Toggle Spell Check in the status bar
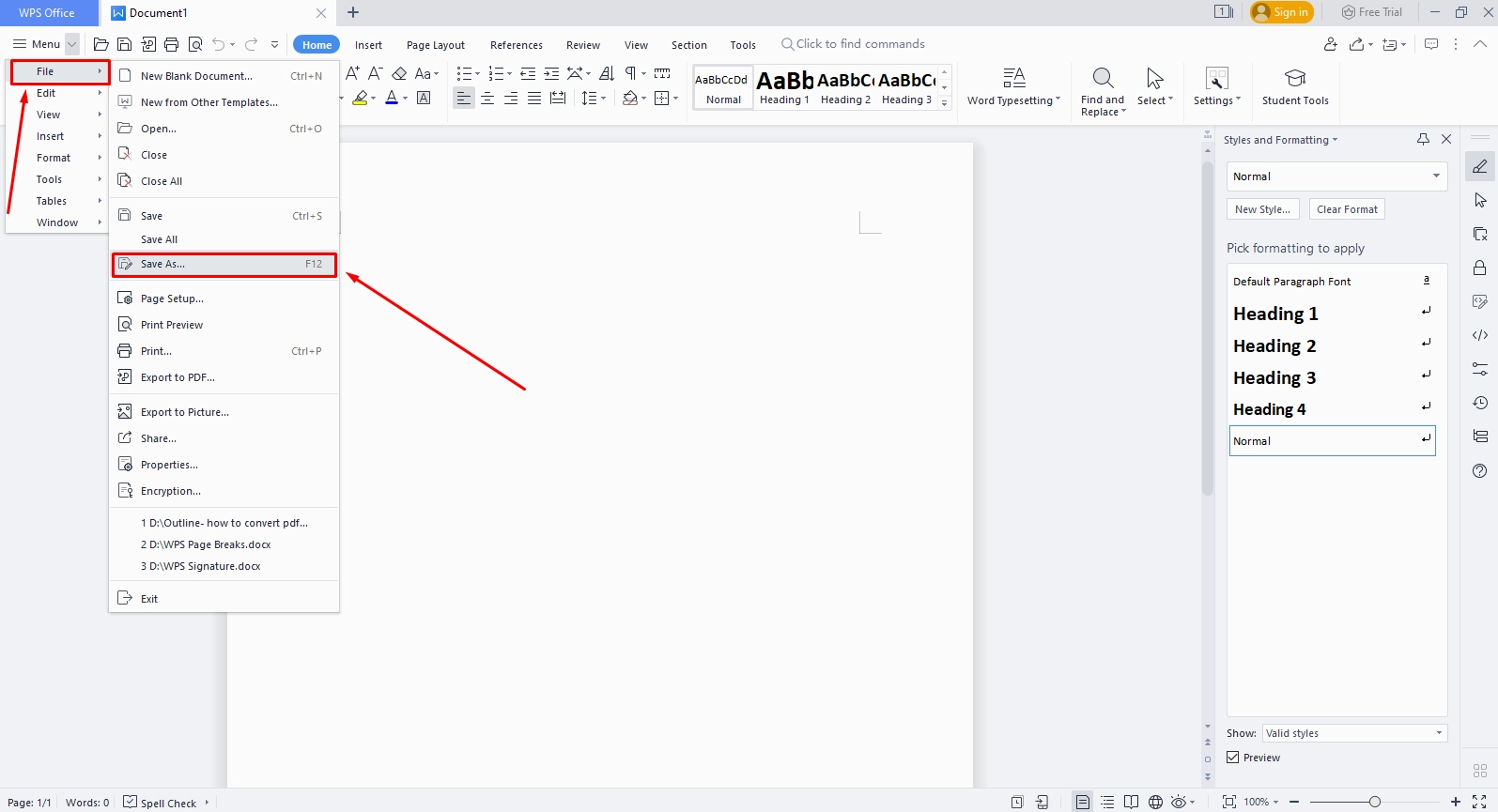The width and height of the screenshot is (1498, 812). [x=160, y=803]
